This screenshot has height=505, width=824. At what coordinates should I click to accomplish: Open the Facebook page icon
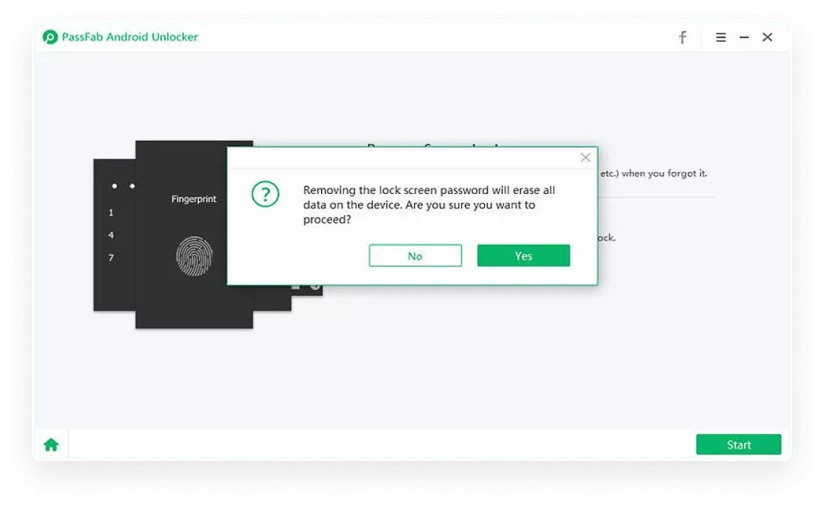682,37
